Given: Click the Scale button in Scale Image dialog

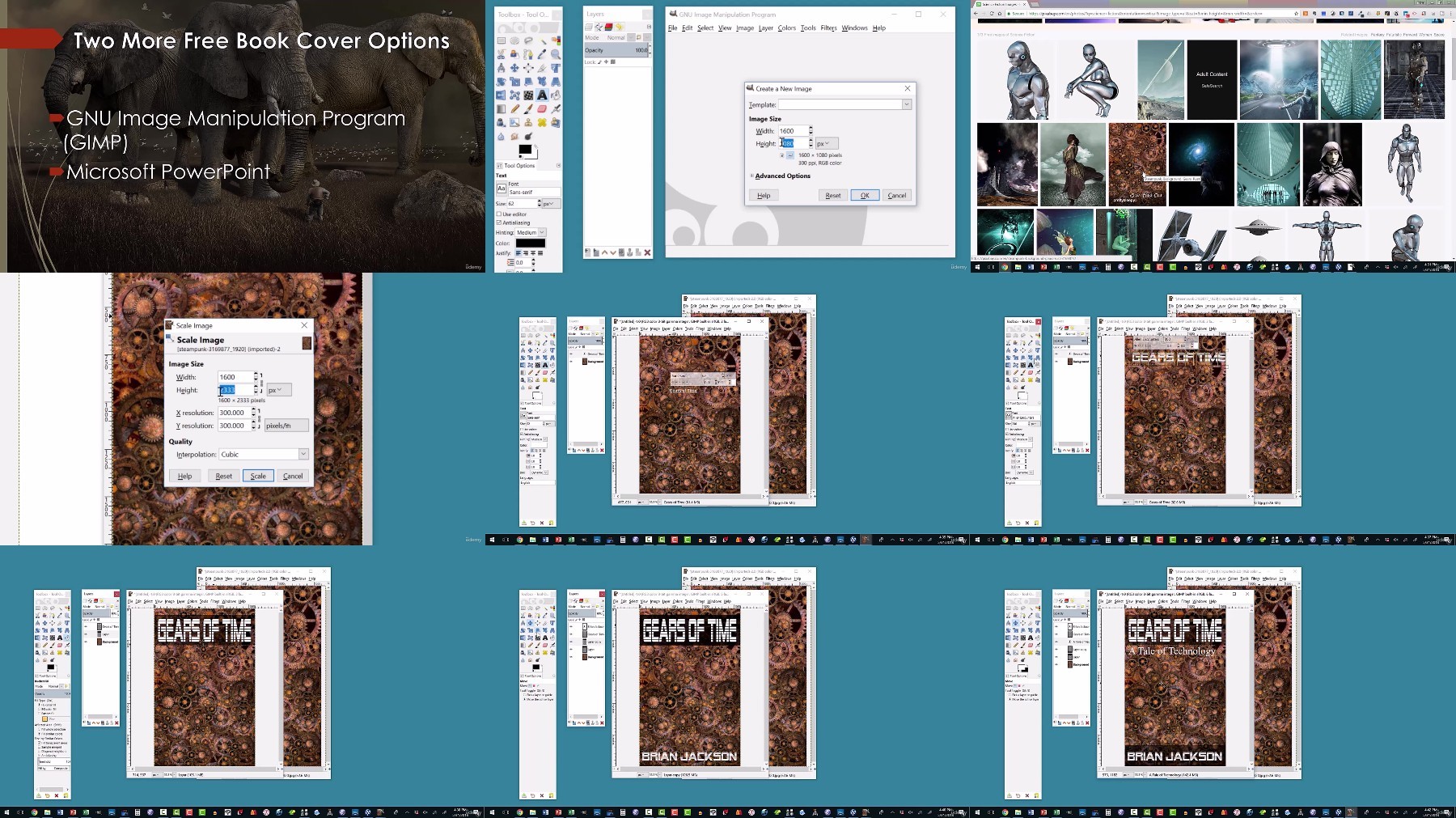Looking at the screenshot, I should 258,476.
